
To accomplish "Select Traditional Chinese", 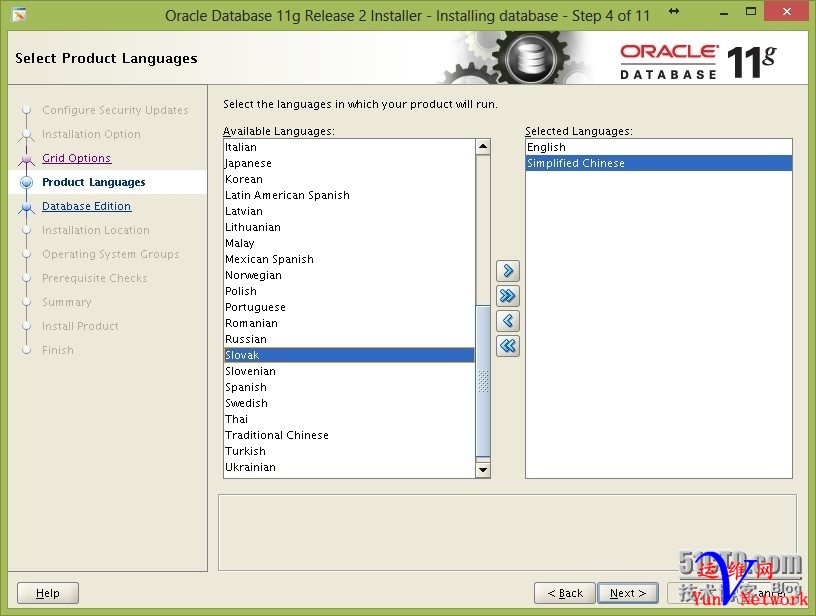I will (x=349, y=435).
